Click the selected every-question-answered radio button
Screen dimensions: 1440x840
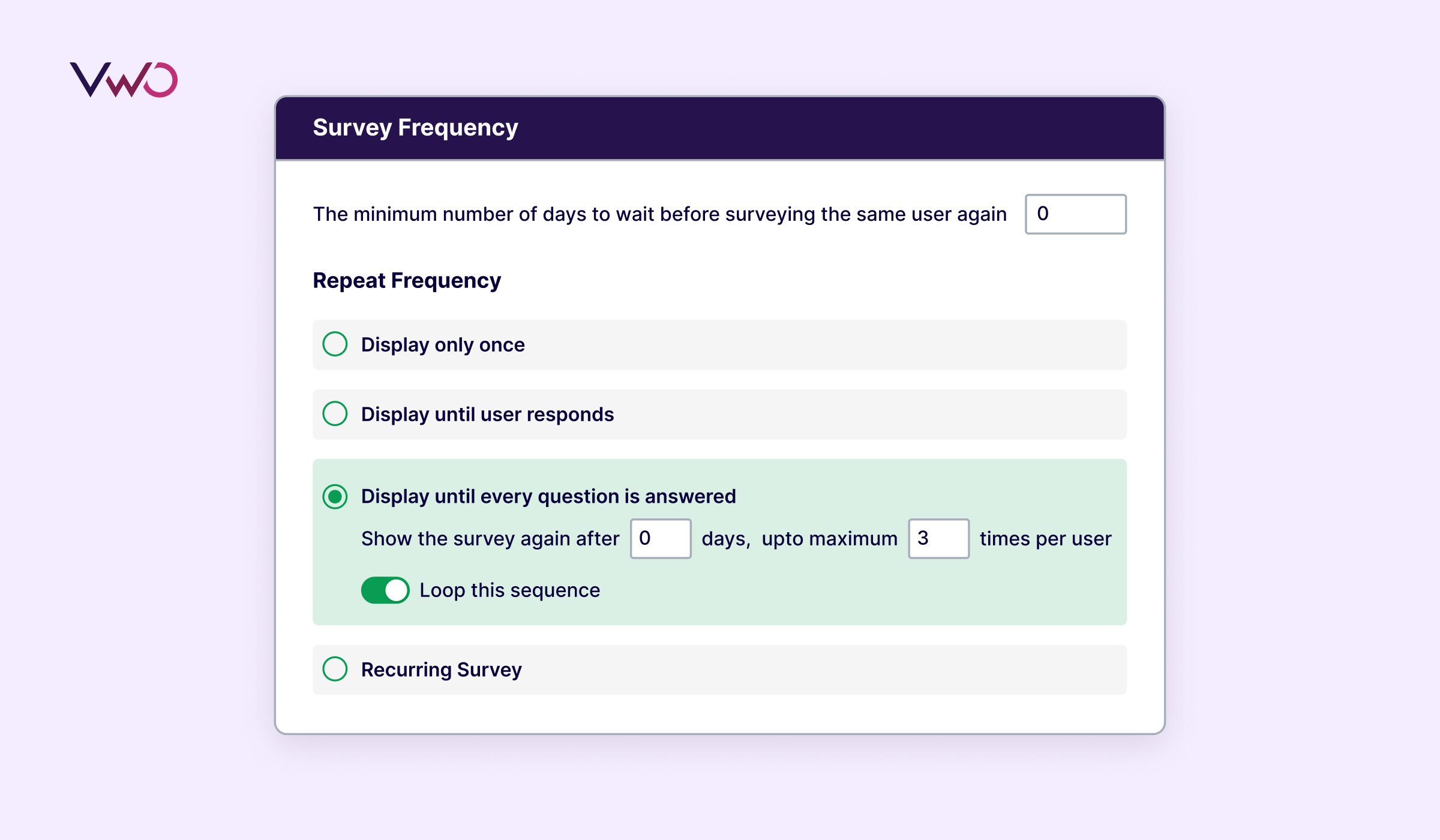[335, 497]
